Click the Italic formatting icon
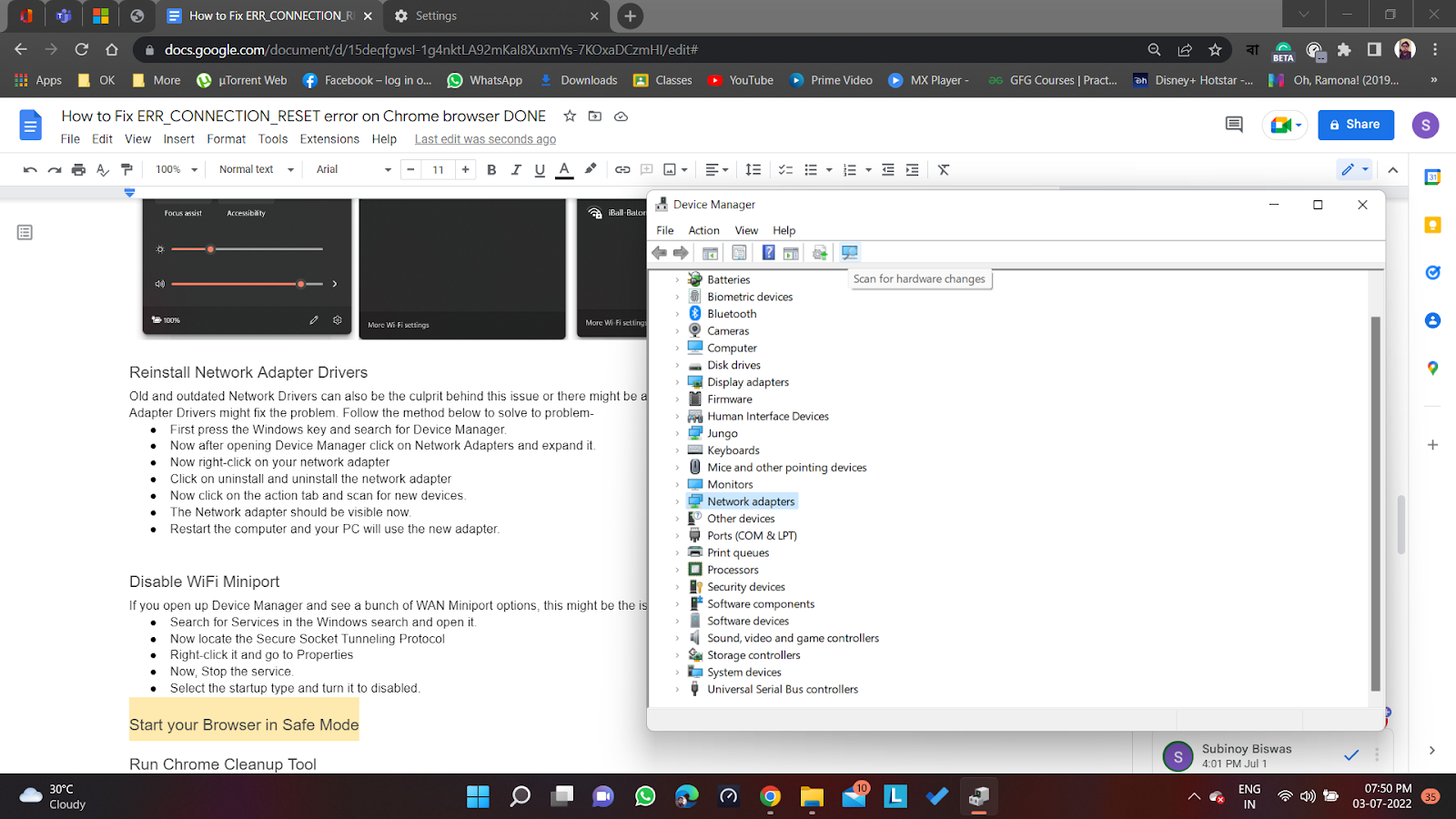Viewport: 1456px width, 819px height. pos(516,169)
